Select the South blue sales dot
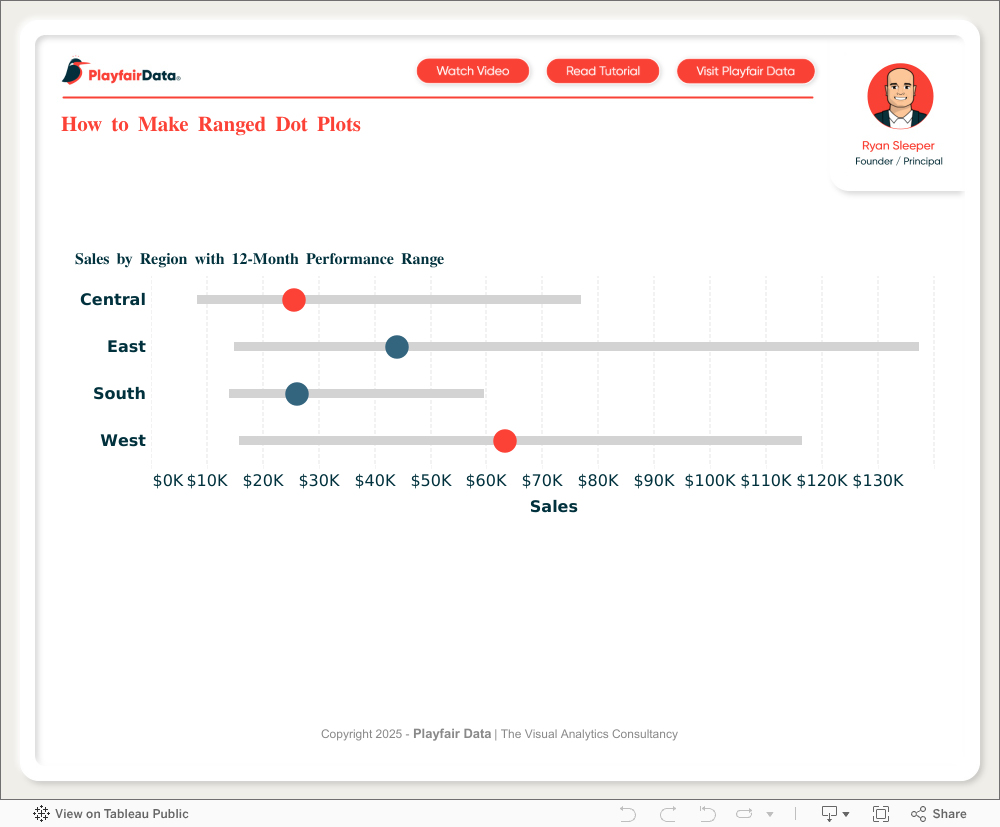This screenshot has width=1000, height=827. coord(297,394)
